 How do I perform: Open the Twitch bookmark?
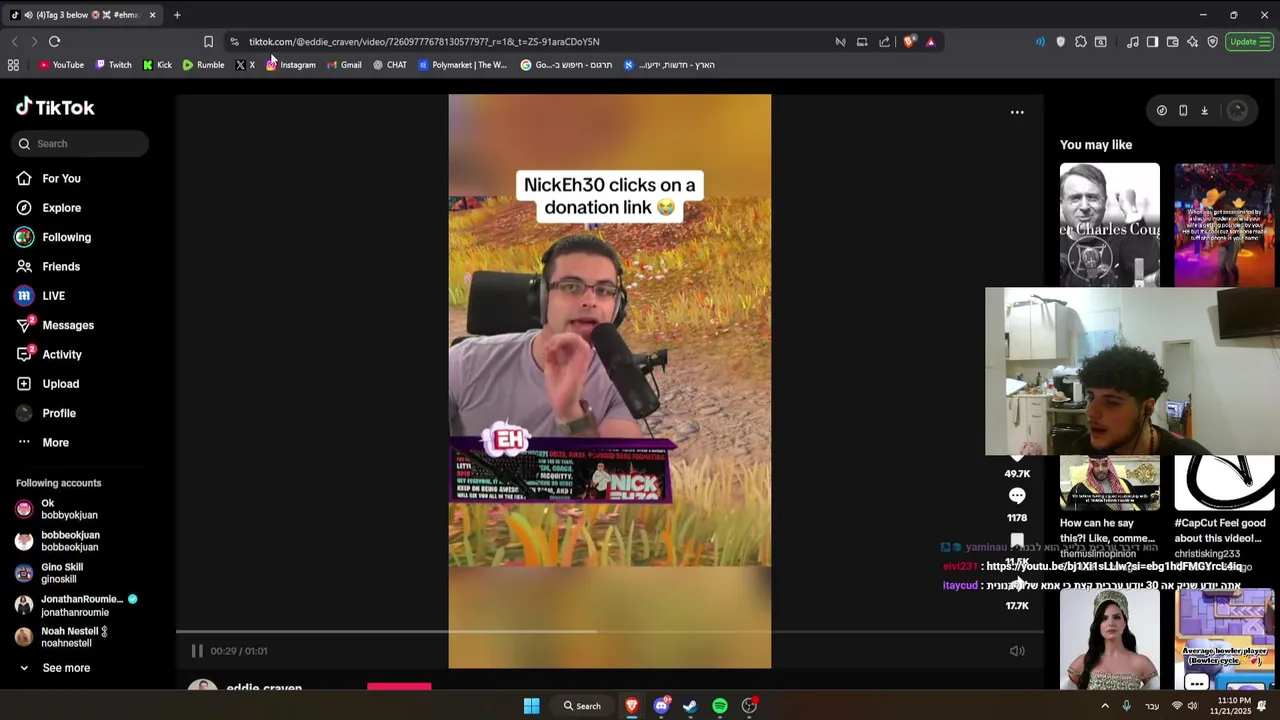(x=113, y=65)
